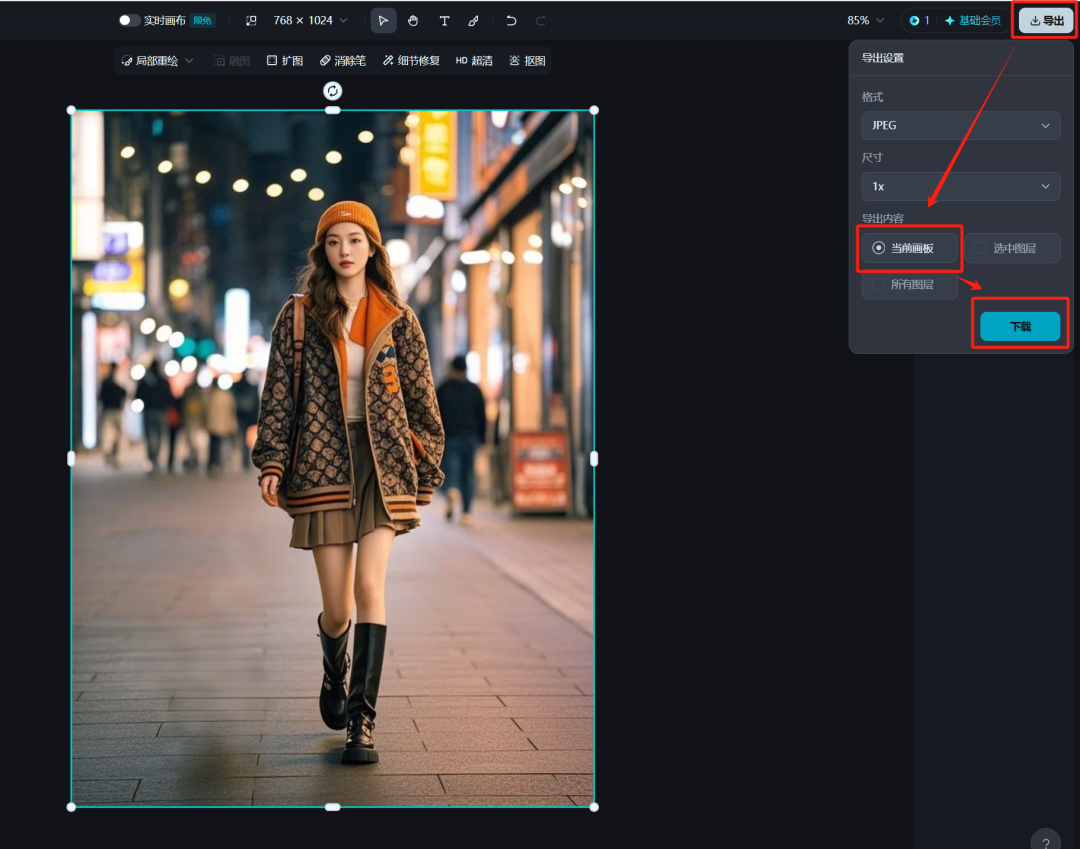Select the text tool
Viewport: 1080px width, 849px height.
click(x=443, y=20)
